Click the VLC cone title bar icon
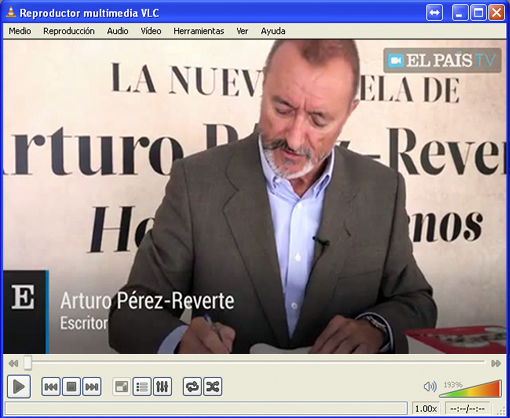The height and width of the screenshot is (418, 510). pyautogui.click(x=11, y=13)
